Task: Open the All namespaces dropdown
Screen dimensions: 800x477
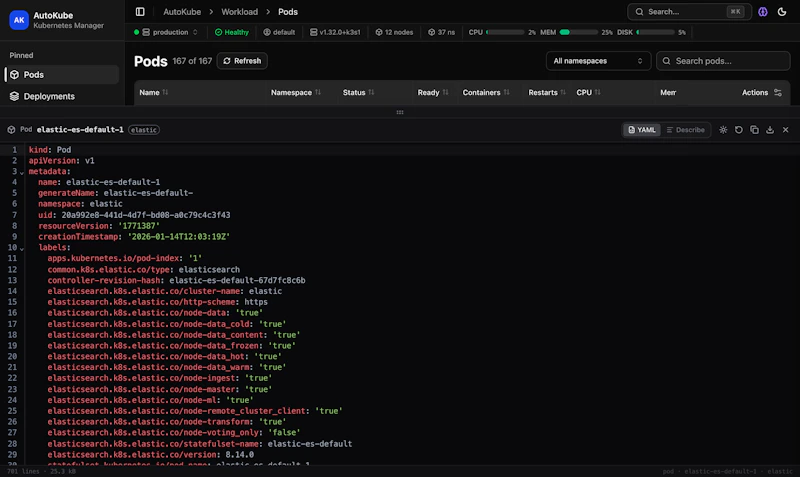Action: click(x=598, y=61)
